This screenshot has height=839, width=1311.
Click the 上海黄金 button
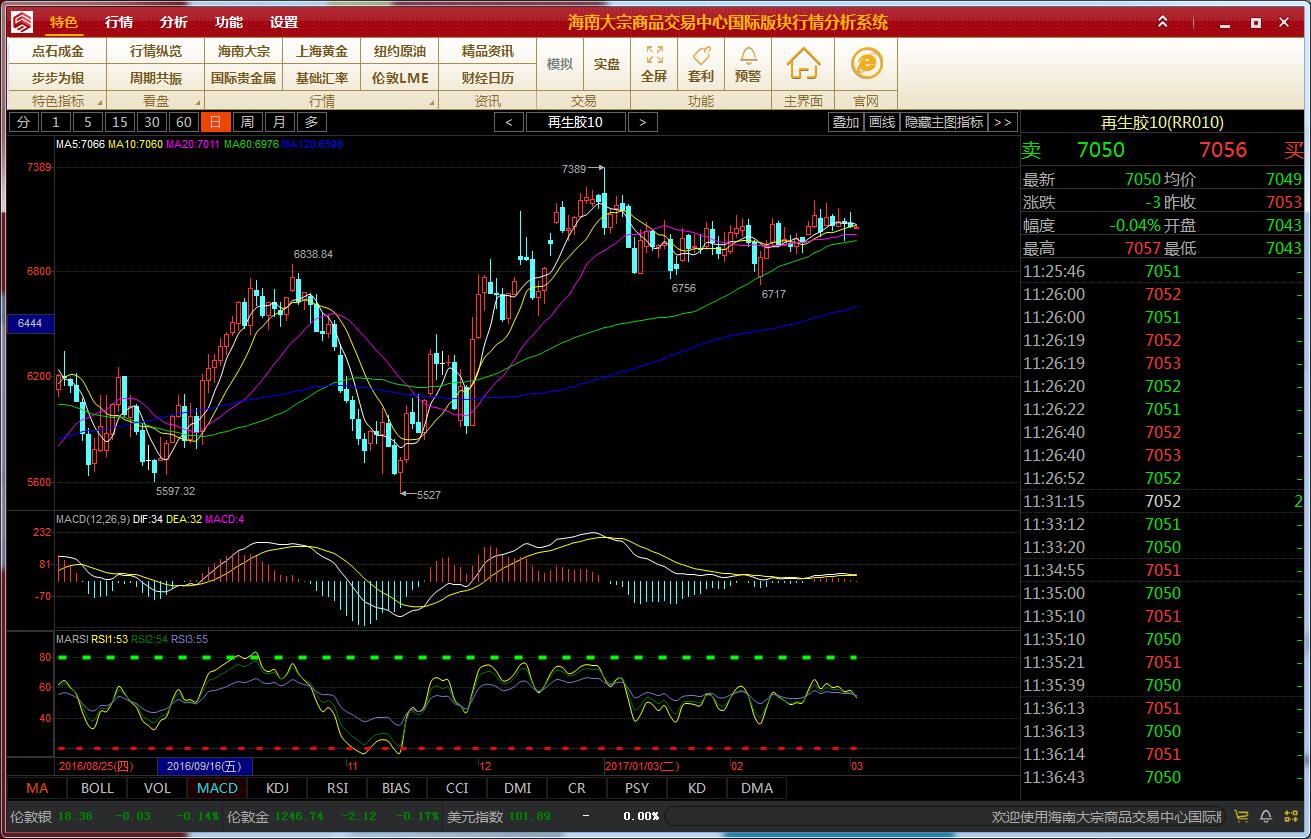point(322,51)
